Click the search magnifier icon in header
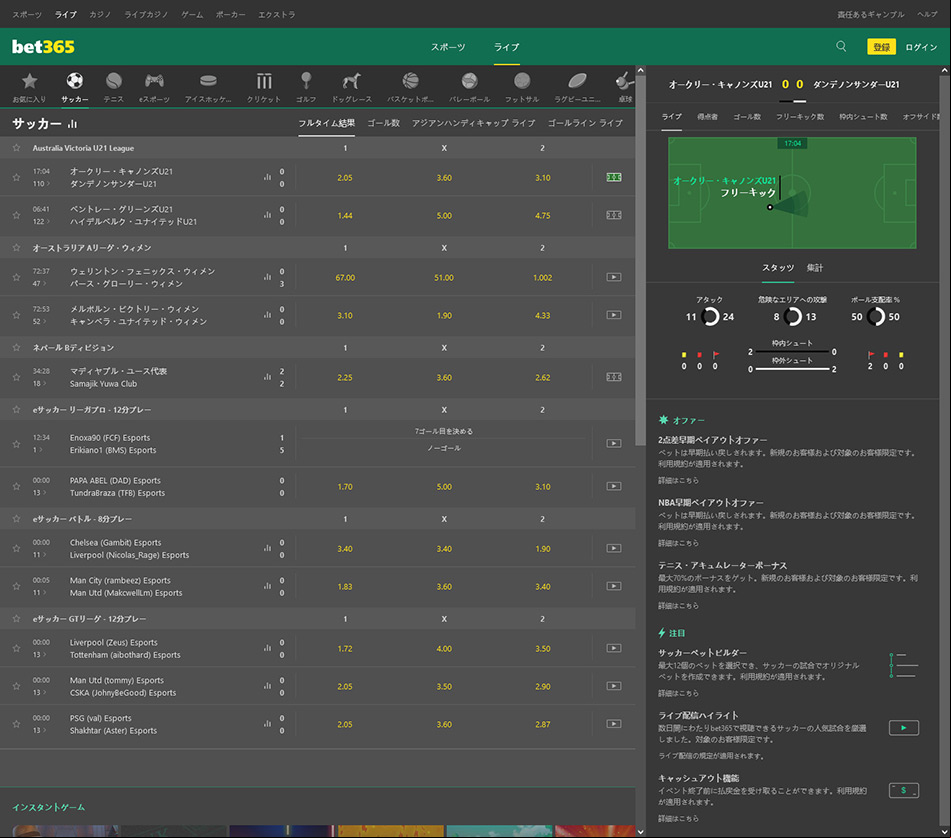The height and width of the screenshot is (838, 951). 841,46
